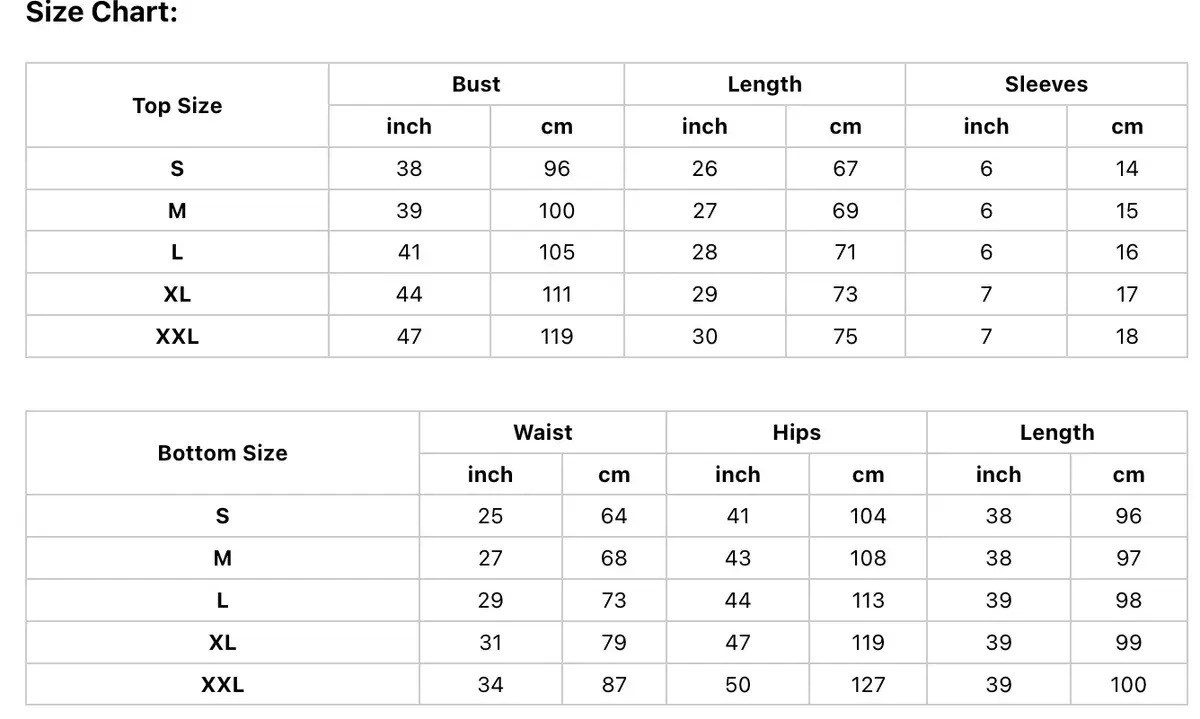Click the "Size Chart:" heading text
Screen dimensions: 1200x719
coord(101,13)
